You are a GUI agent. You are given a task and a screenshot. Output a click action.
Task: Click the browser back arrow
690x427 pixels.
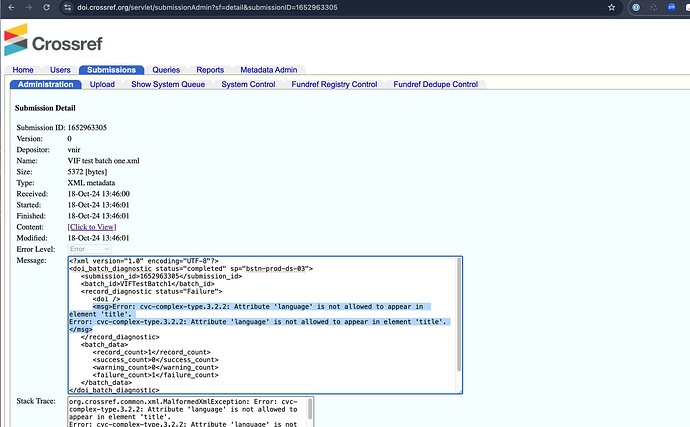pyautogui.click(x=11, y=7)
